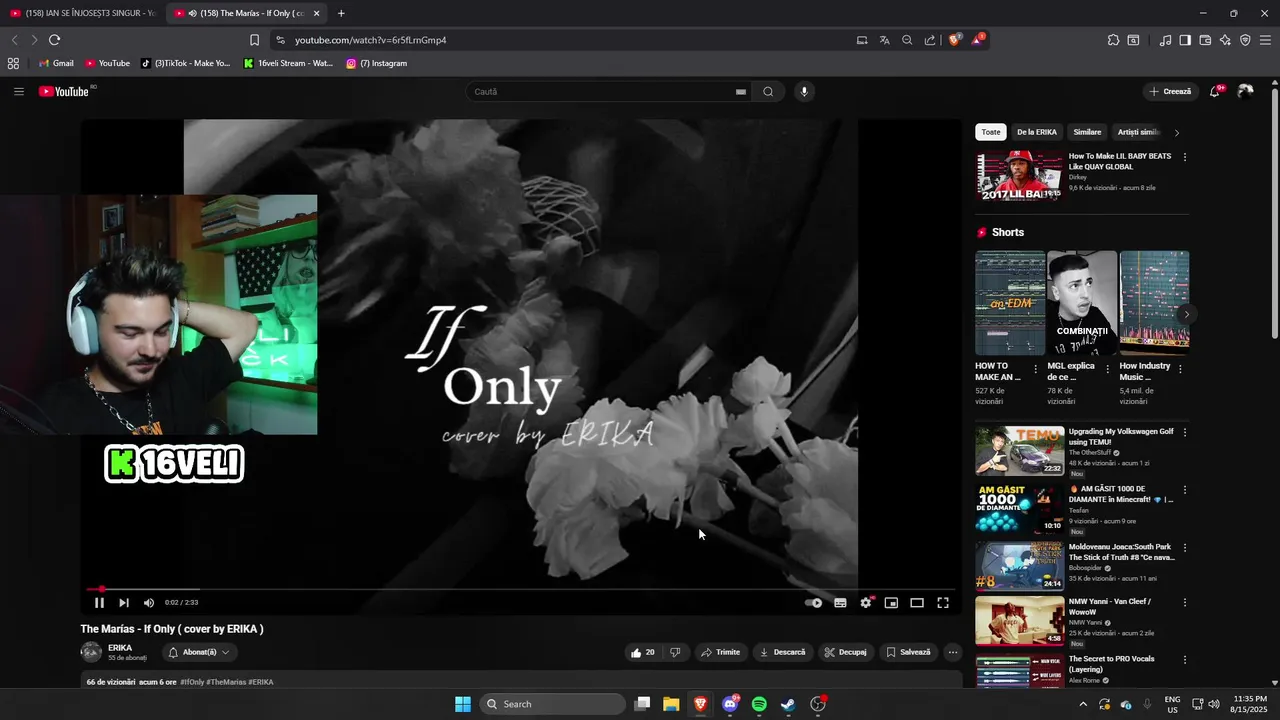Open options for Volkswagen Golf video
The width and height of the screenshot is (1280, 720).
pos(1185,432)
